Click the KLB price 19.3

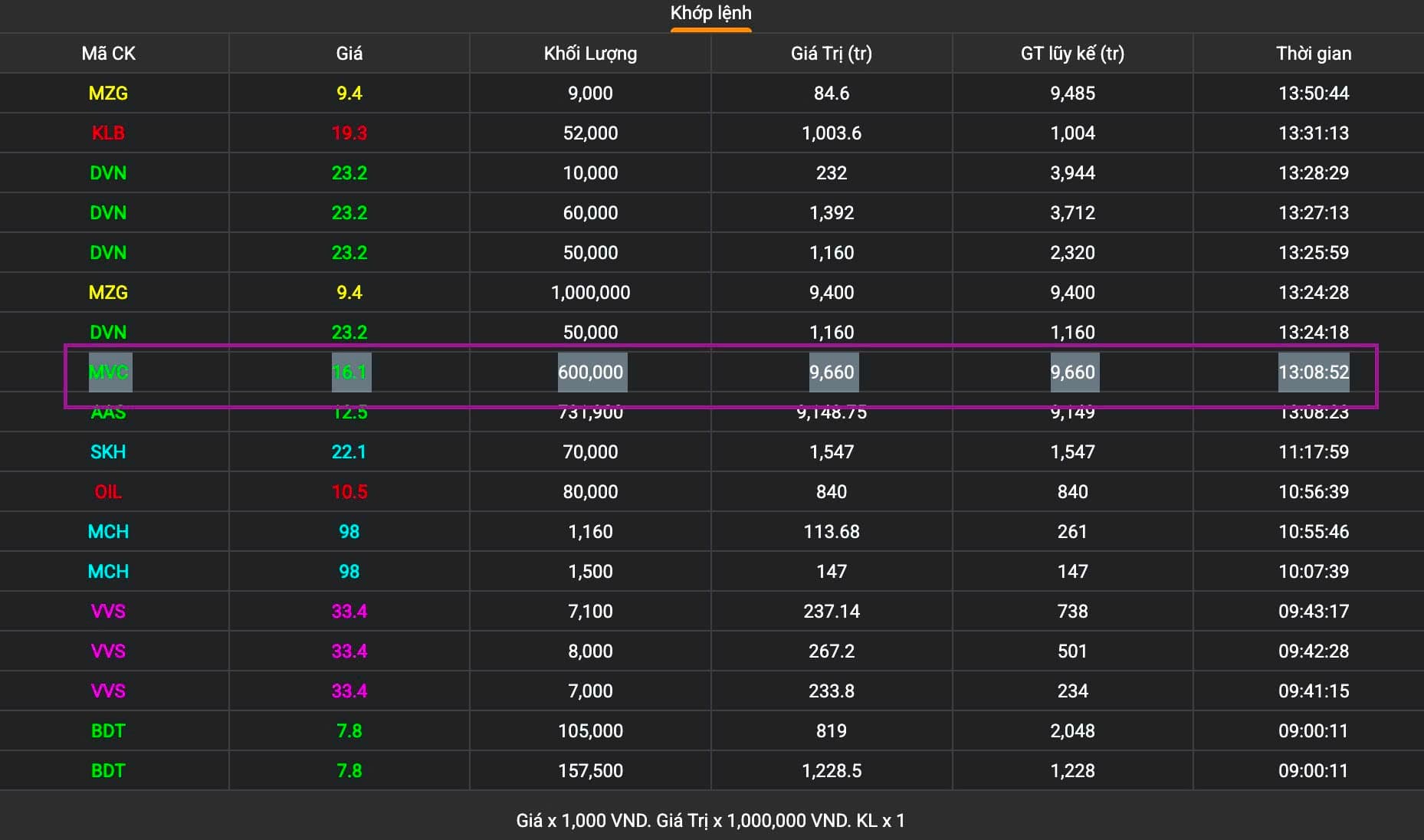[349, 133]
